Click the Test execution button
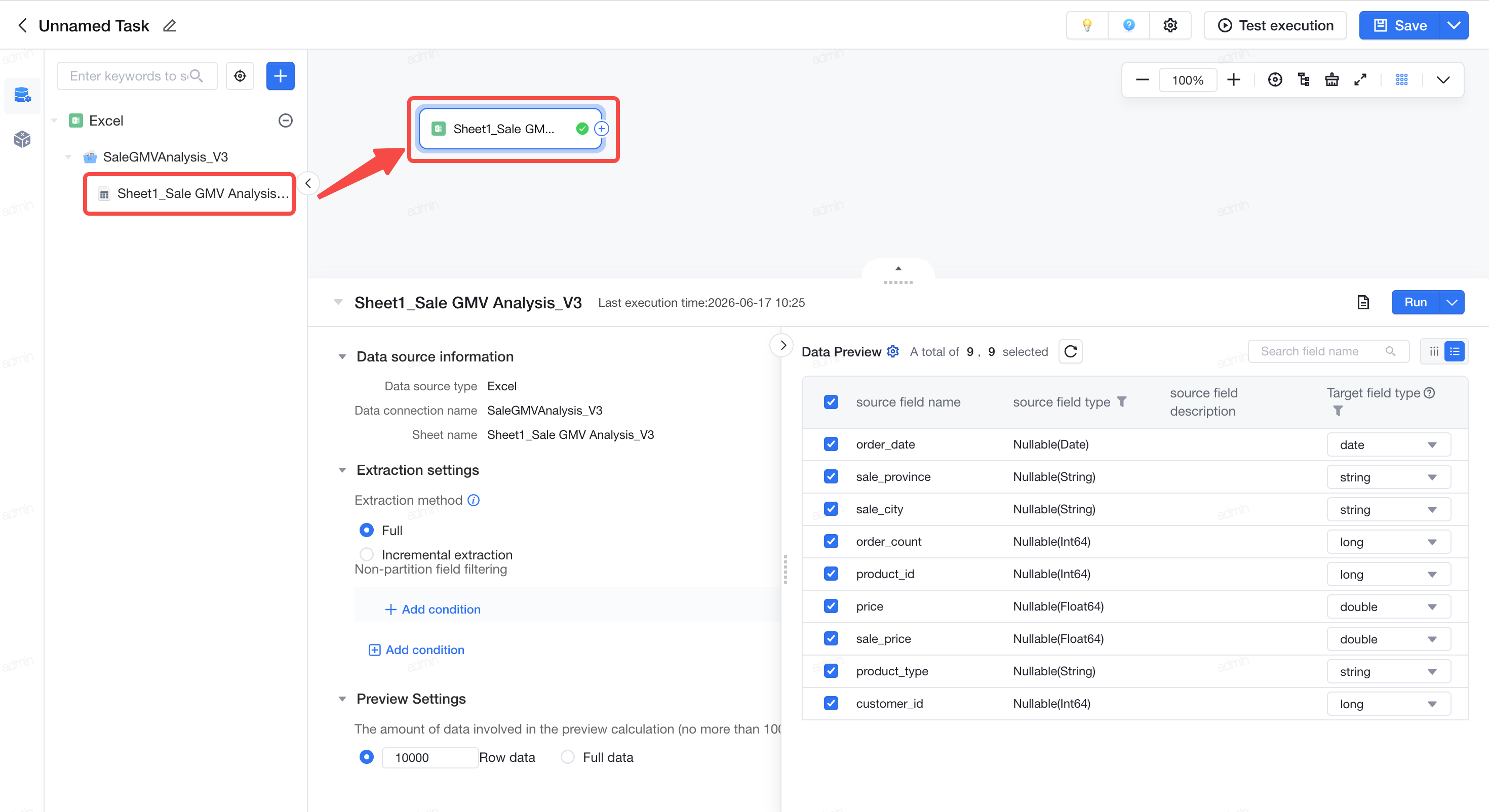This screenshot has height=812, width=1489. (1276, 25)
